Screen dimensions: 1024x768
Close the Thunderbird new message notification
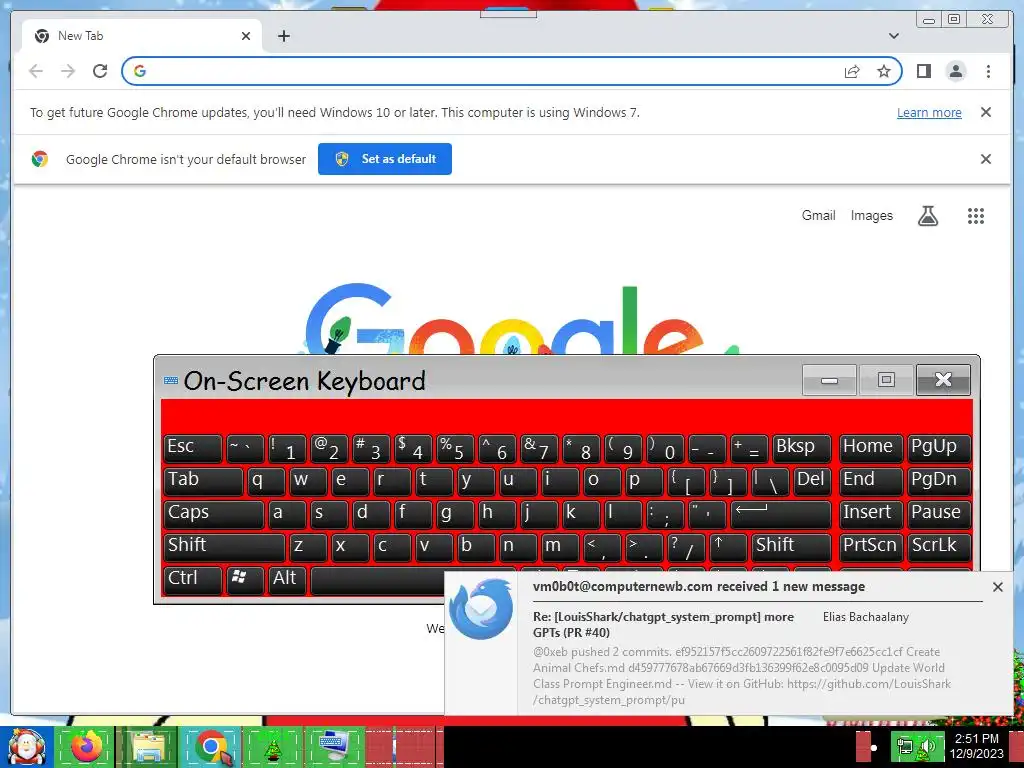pos(997,587)
